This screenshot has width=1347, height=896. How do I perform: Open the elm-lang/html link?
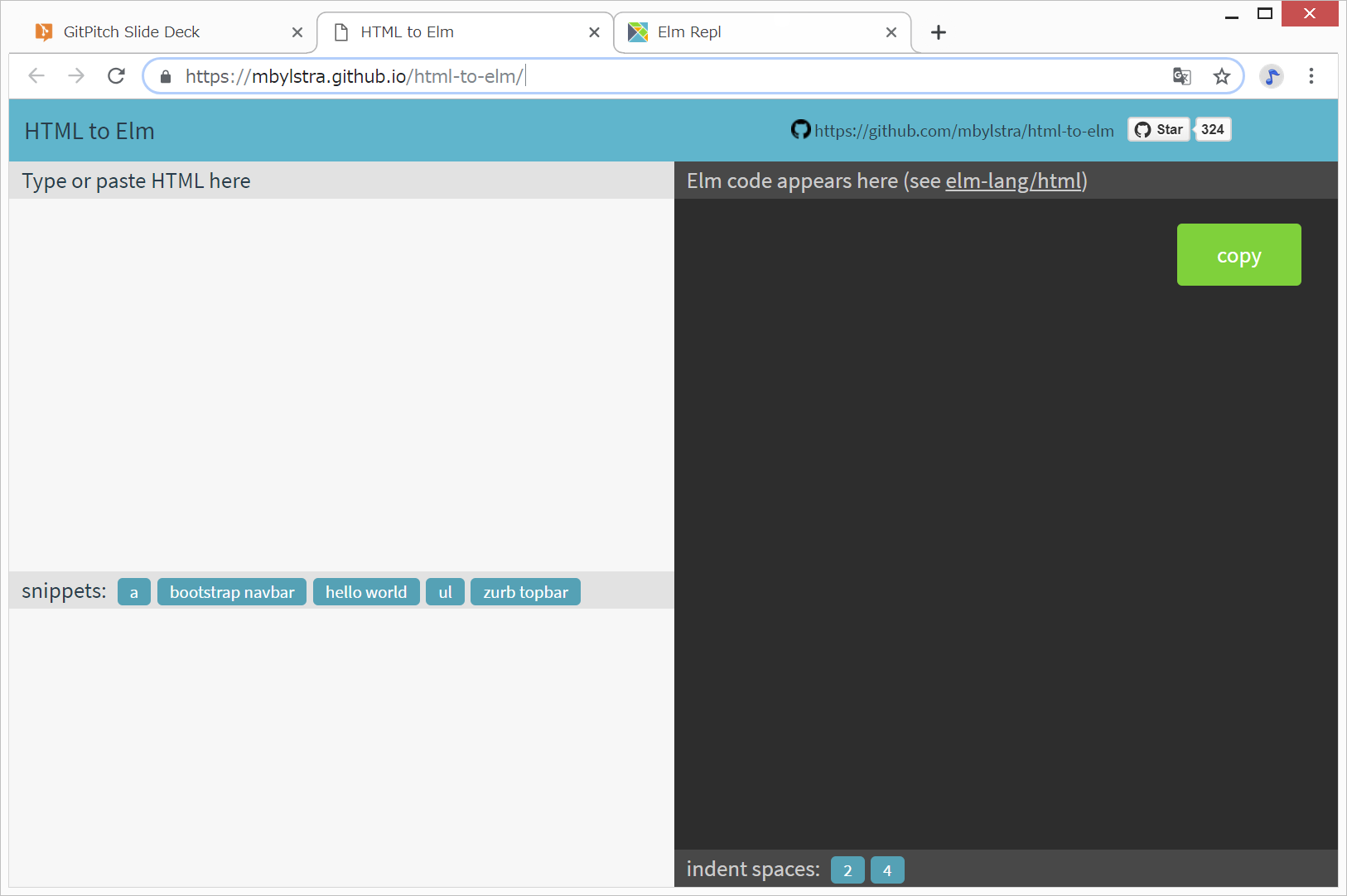[x=1013, y=181]
